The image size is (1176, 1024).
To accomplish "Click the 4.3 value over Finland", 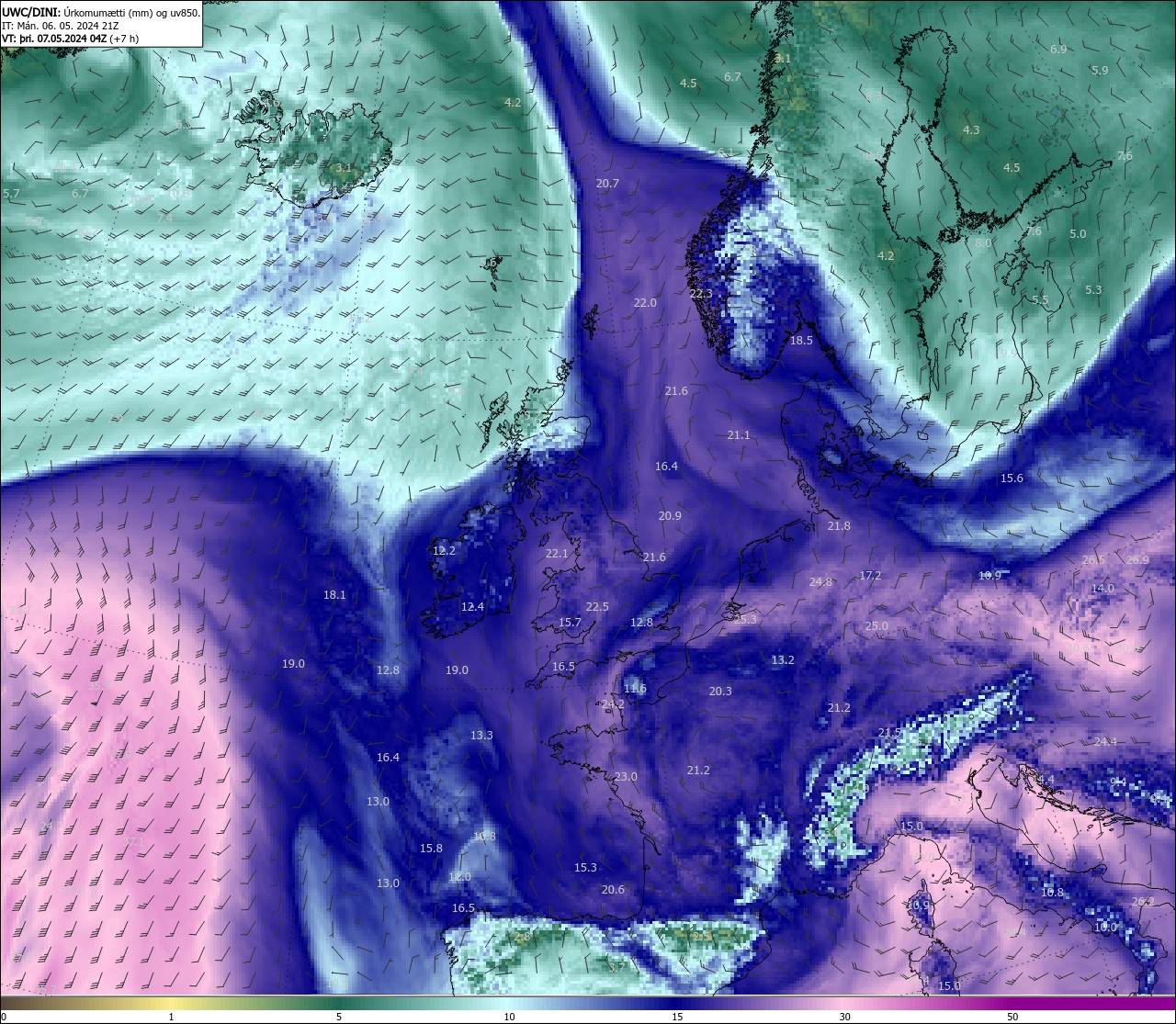I will 971,130.
